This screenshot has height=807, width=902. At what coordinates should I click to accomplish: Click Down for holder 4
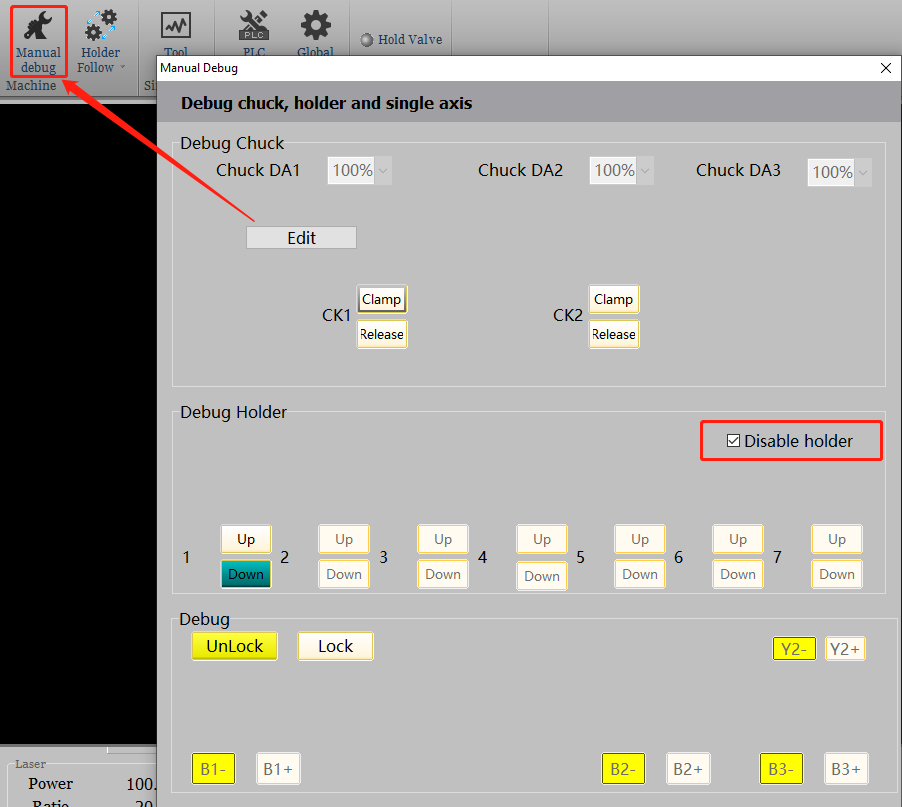coord(542,576)
